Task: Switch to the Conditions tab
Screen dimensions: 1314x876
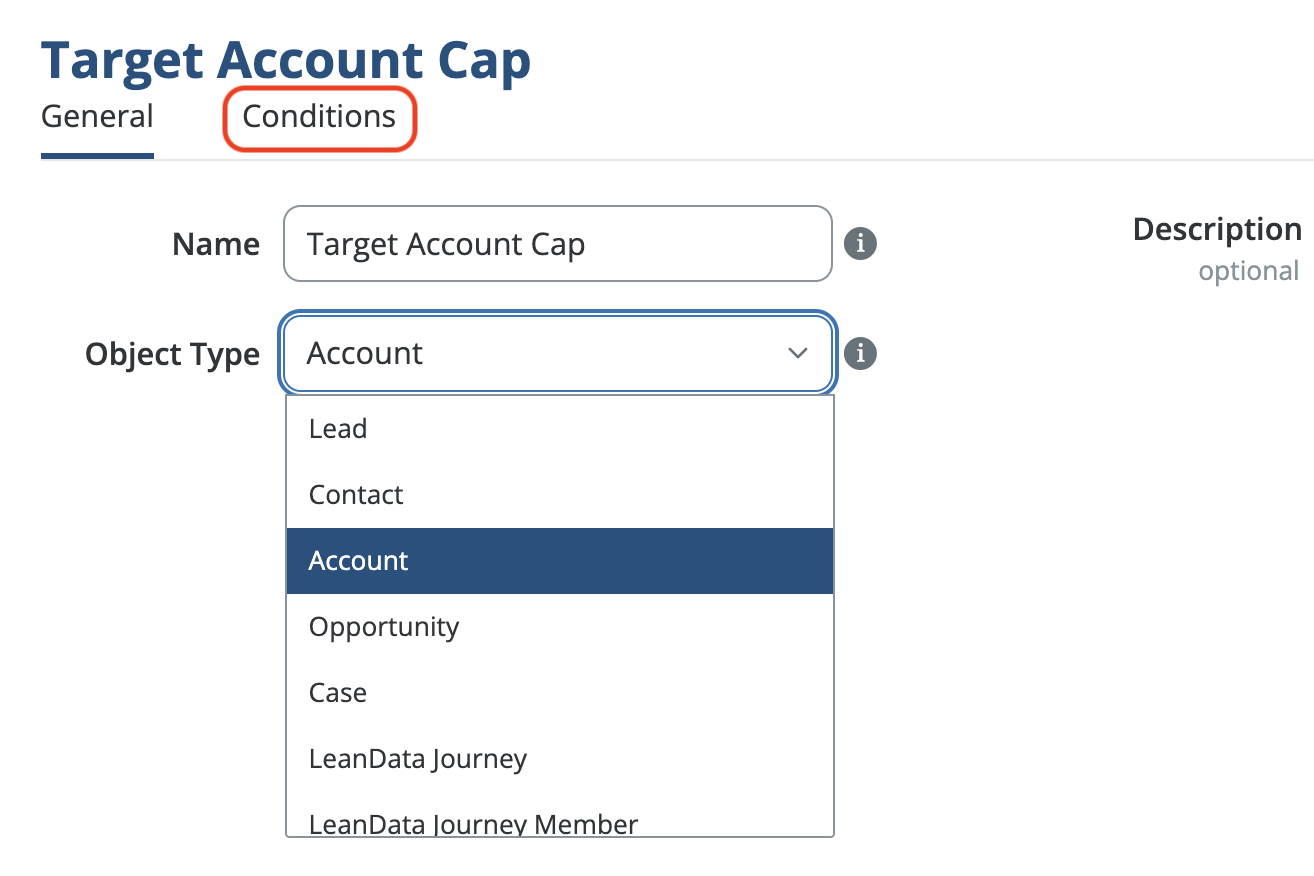Action: click(319, 117)
